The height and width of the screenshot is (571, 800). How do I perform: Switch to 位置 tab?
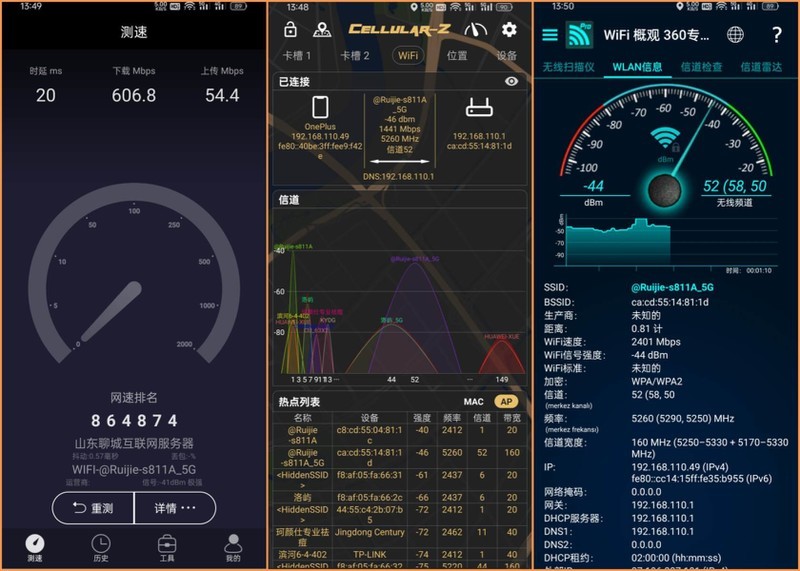(457, 56)
